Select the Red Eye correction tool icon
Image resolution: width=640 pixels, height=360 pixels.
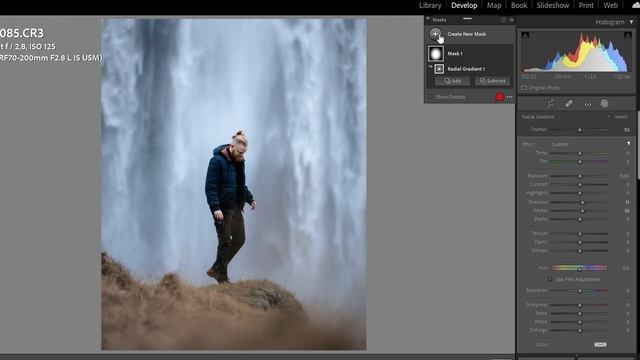pos(587,104)
